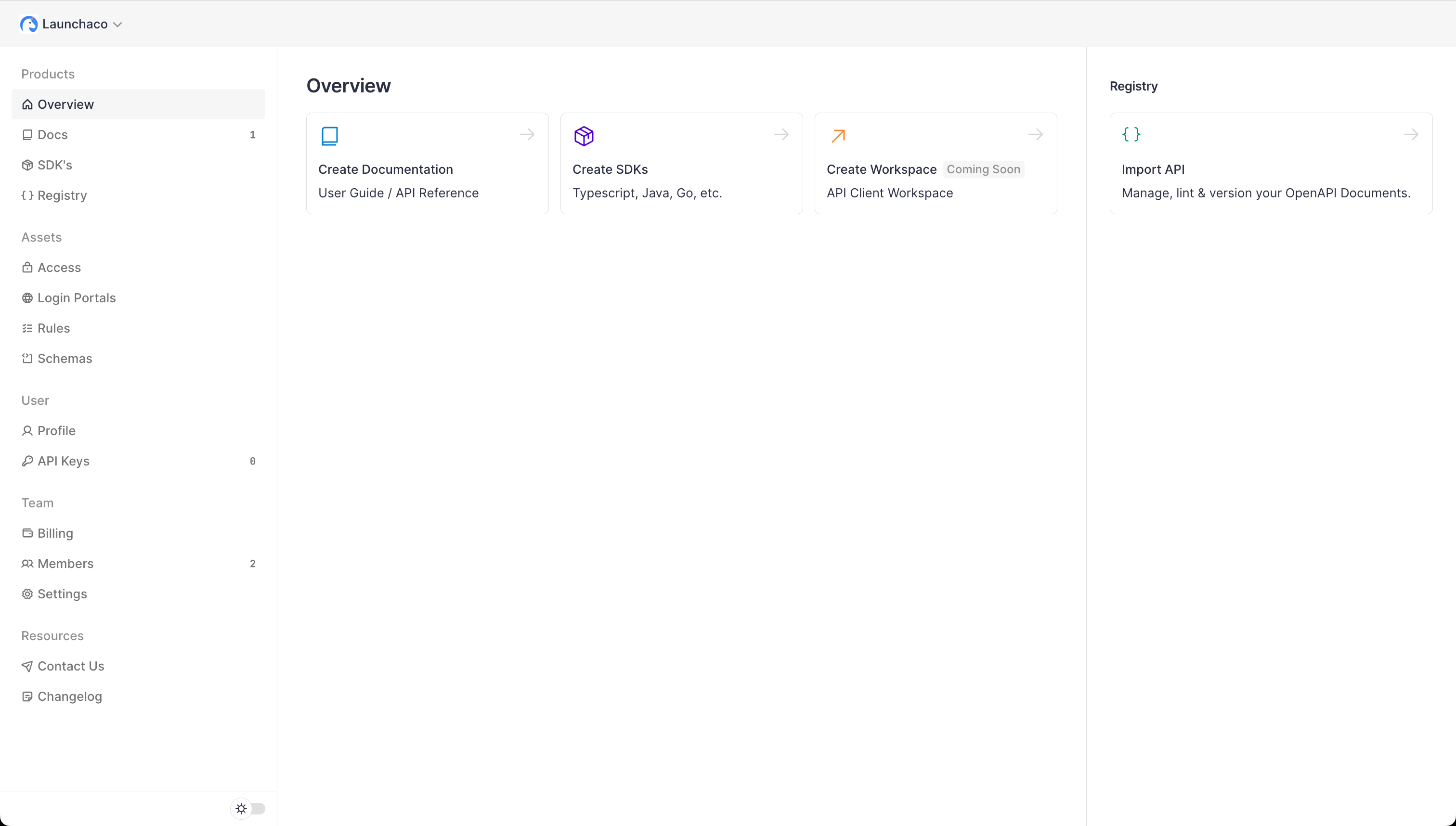Click the SDK's cube icon in sidebar
Viewport: 1456px width, 826px height.
point(27,165)
